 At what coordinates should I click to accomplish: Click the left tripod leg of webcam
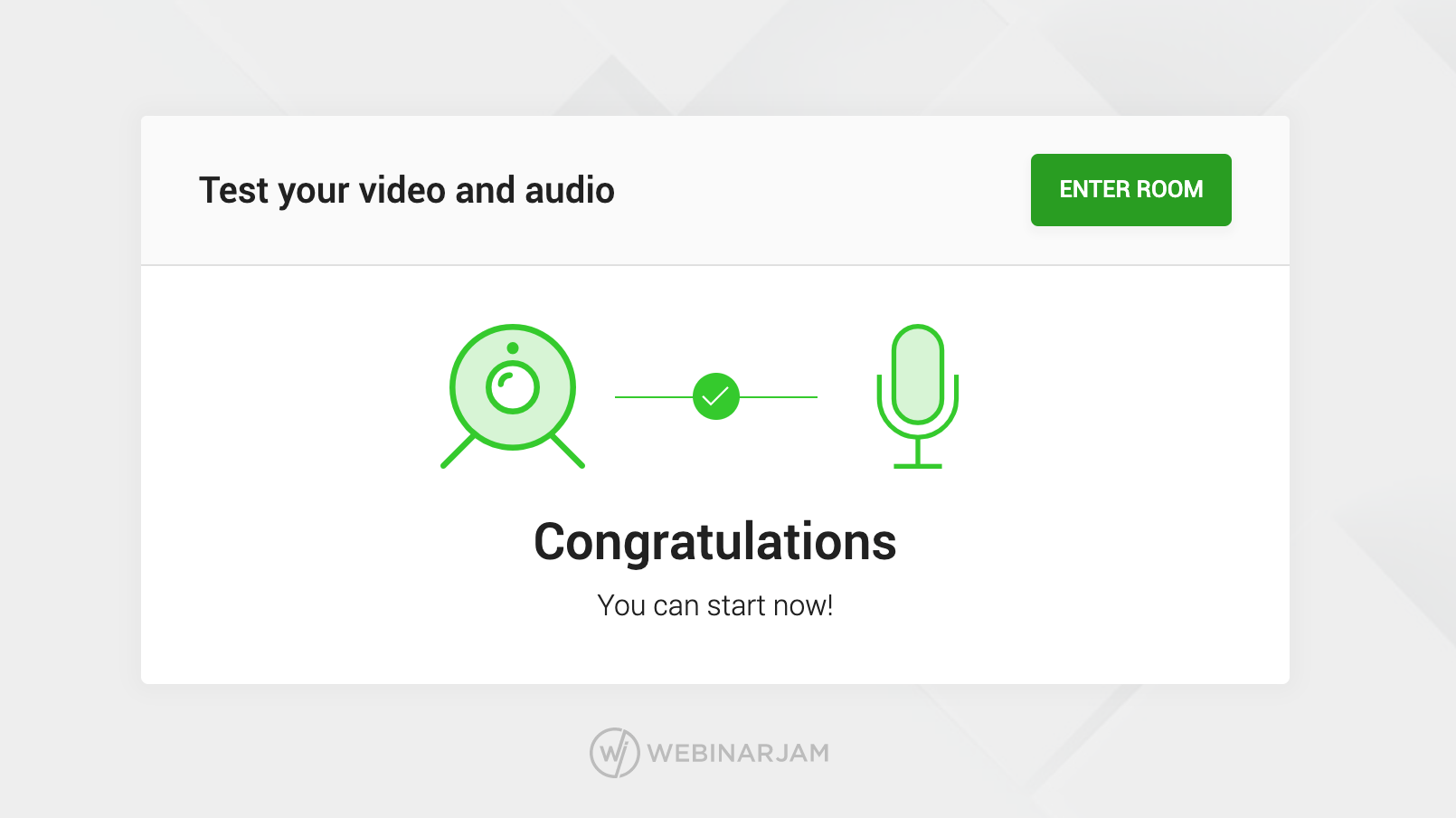tap(458, 451)
